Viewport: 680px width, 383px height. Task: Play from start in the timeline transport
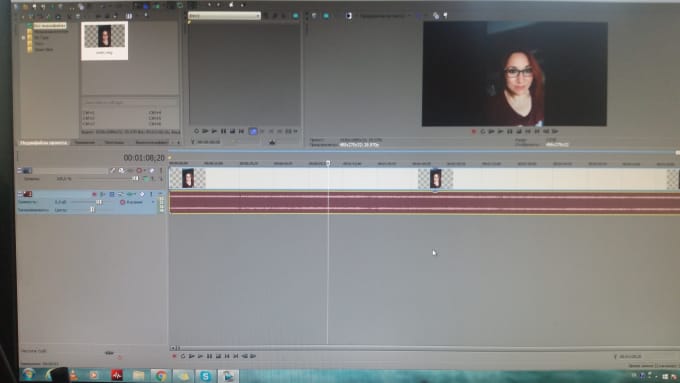(x=192, y=356)
